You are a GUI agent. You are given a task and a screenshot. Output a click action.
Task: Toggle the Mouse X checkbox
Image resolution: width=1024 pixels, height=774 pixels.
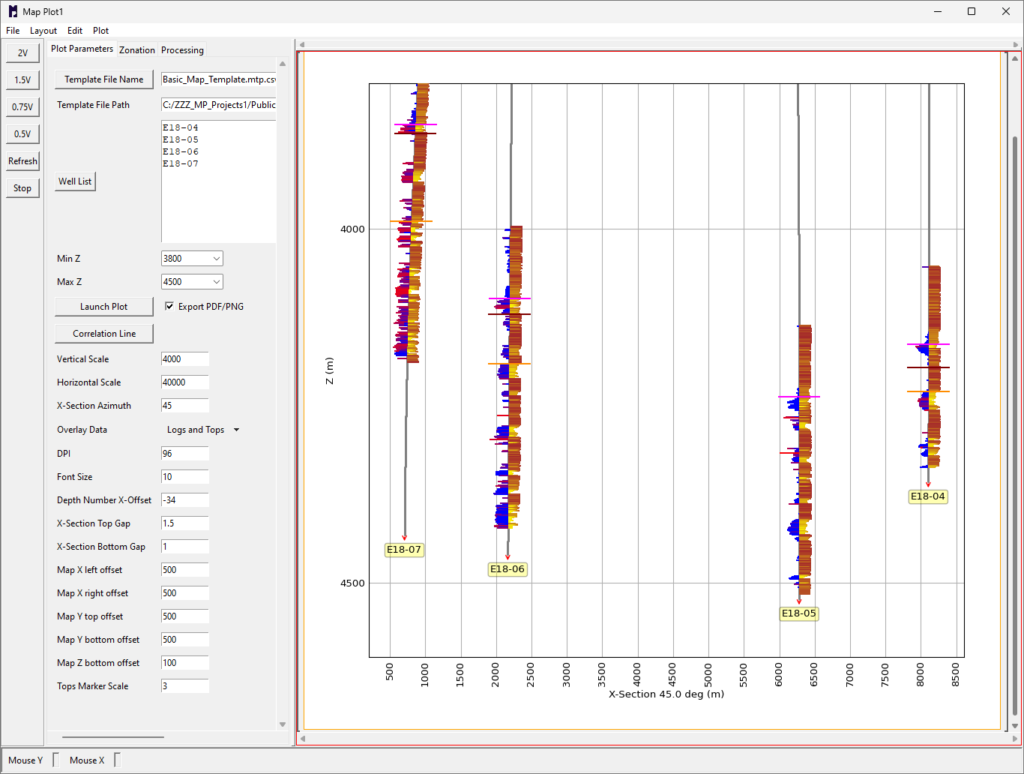click(117, 760)
